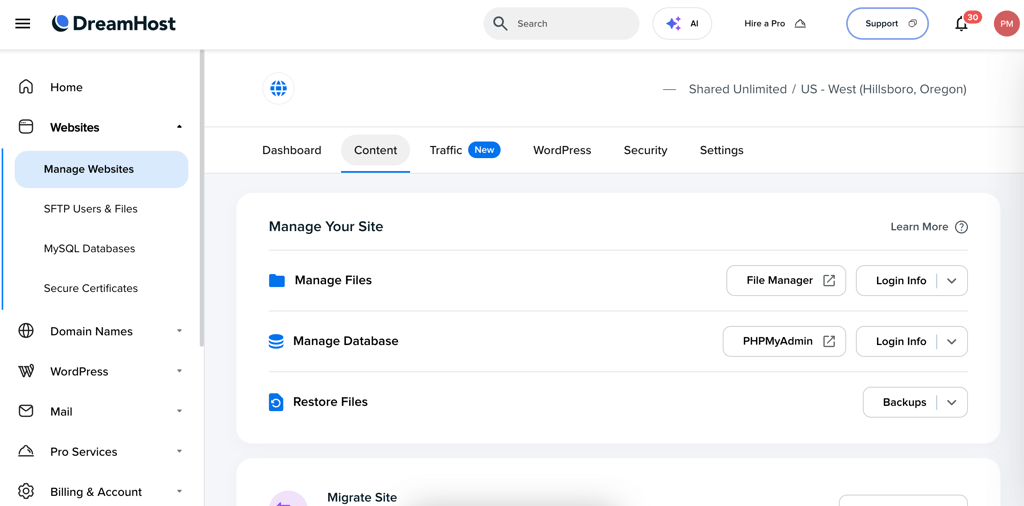Click the sidebar vertical scrollbar
The width and height of the screenshot is (1024, 506).
click(202, 197)
